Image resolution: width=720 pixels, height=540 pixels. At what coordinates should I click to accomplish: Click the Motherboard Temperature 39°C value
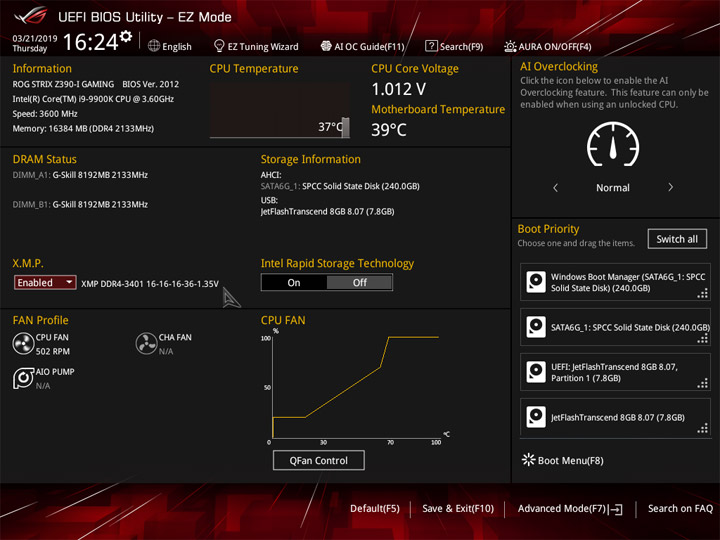point(388,129)
